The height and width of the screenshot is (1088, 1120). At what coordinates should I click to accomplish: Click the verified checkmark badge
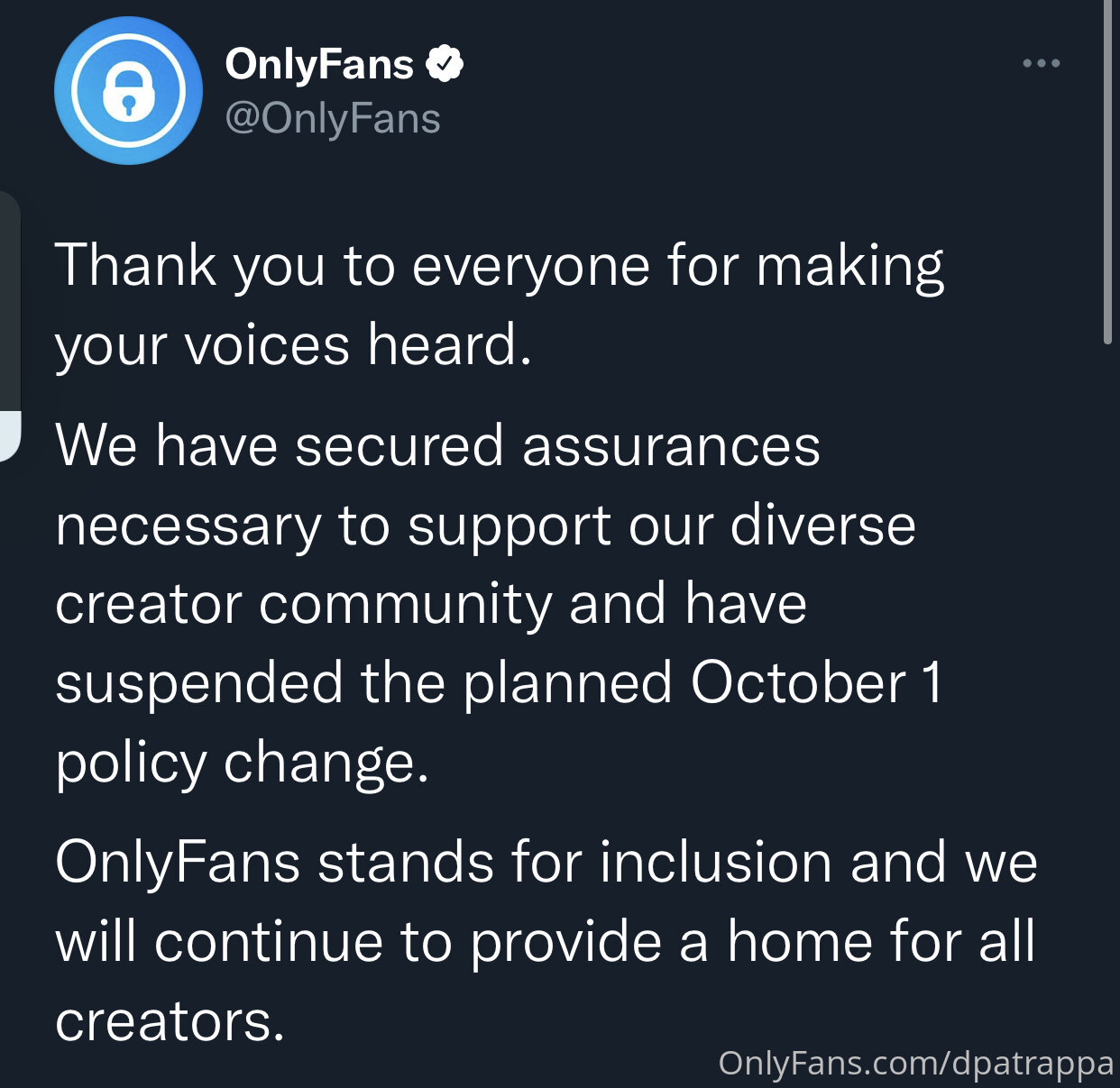coord(444,64)
